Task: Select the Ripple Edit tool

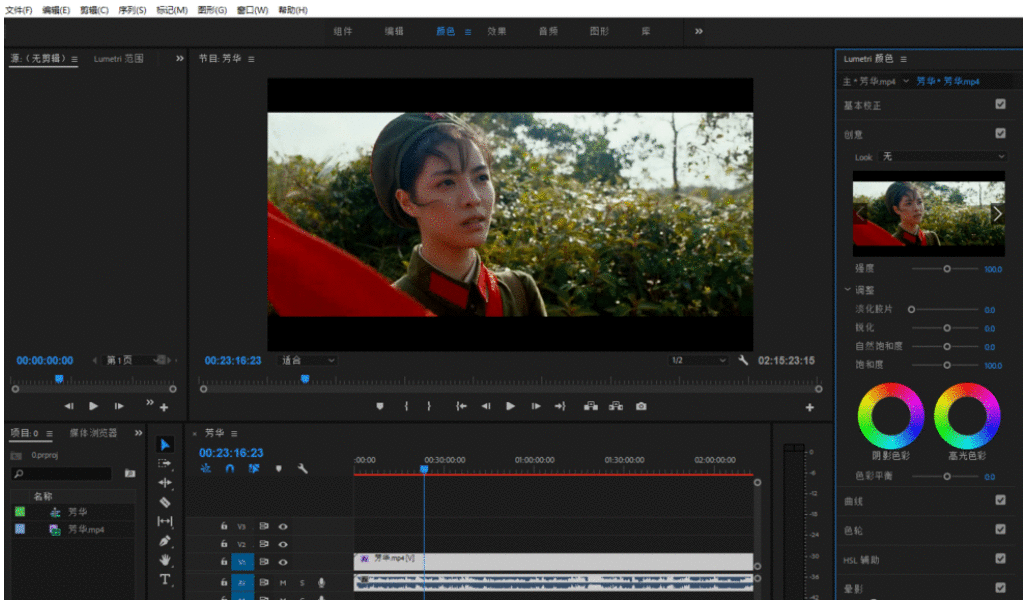Action: pyautogui.click(x=163, y=481)
